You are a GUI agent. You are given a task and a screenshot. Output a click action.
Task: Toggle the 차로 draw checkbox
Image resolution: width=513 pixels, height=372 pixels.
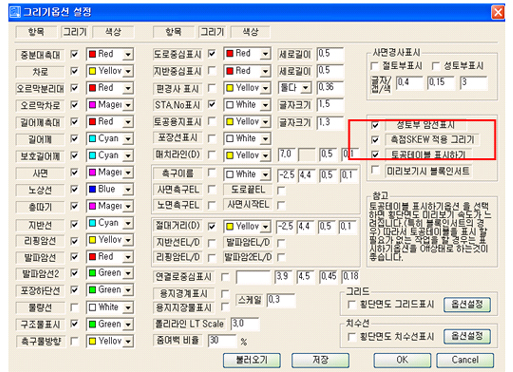75,71
